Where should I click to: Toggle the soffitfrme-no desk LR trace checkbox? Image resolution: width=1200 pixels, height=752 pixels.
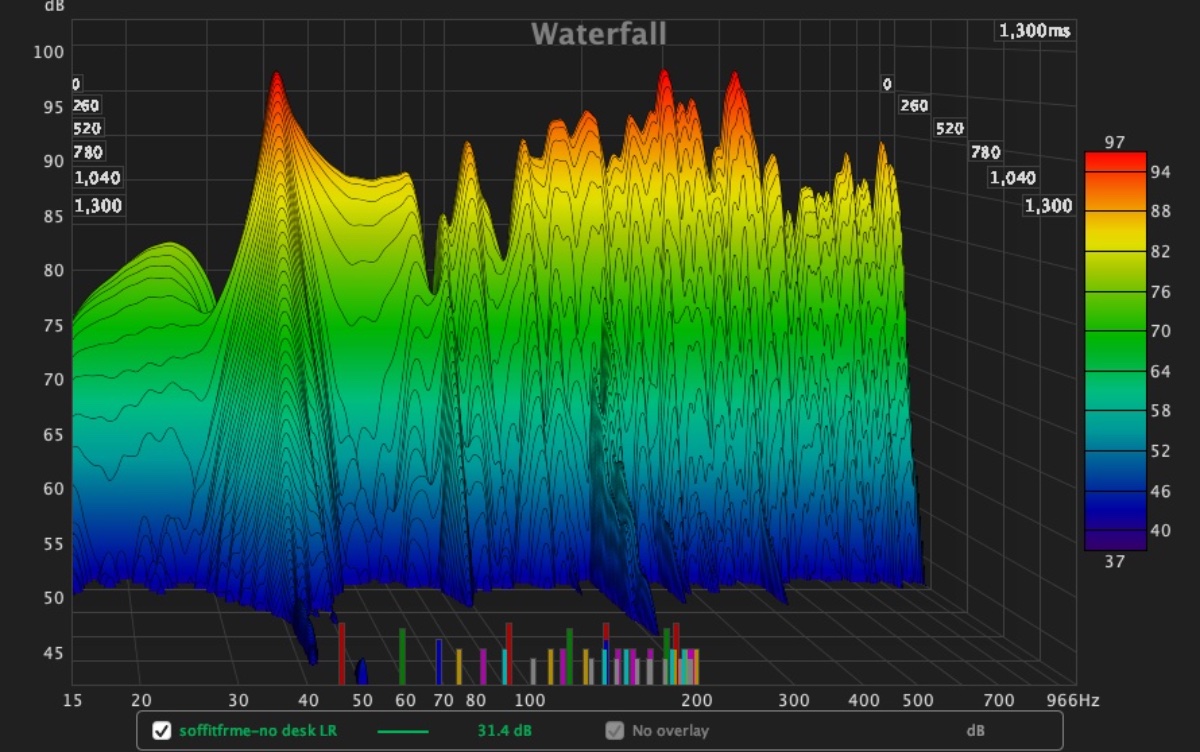point(161,731)
